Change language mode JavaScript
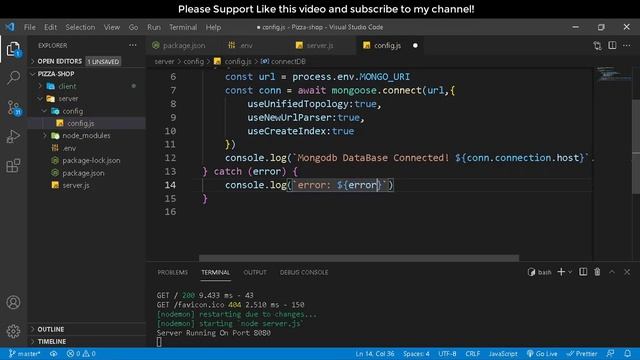The width and height of the screenshot is (640, 360). 503,354
